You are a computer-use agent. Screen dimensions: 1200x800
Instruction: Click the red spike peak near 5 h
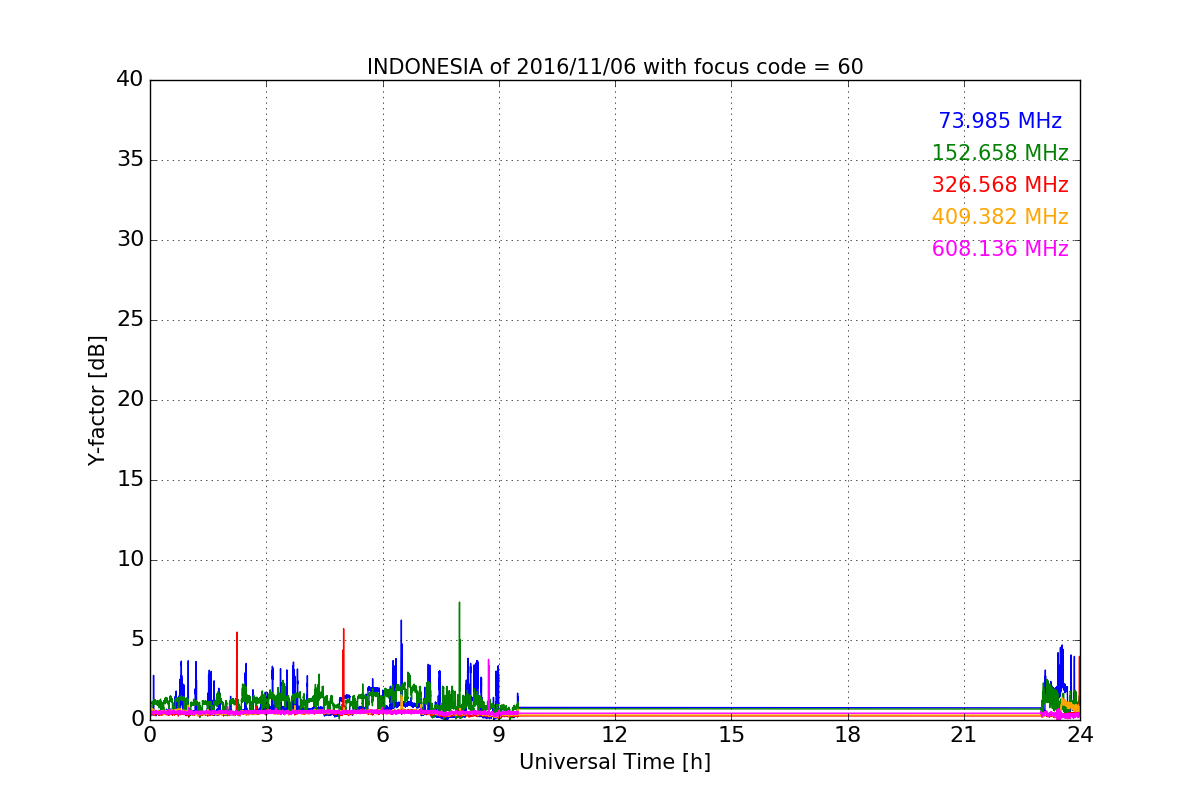[x=343, y=630]
